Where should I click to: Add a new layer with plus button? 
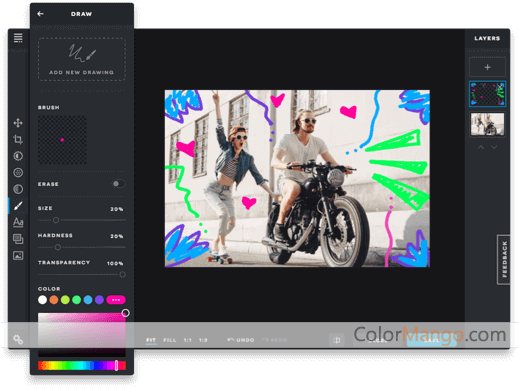click(487, 67)
